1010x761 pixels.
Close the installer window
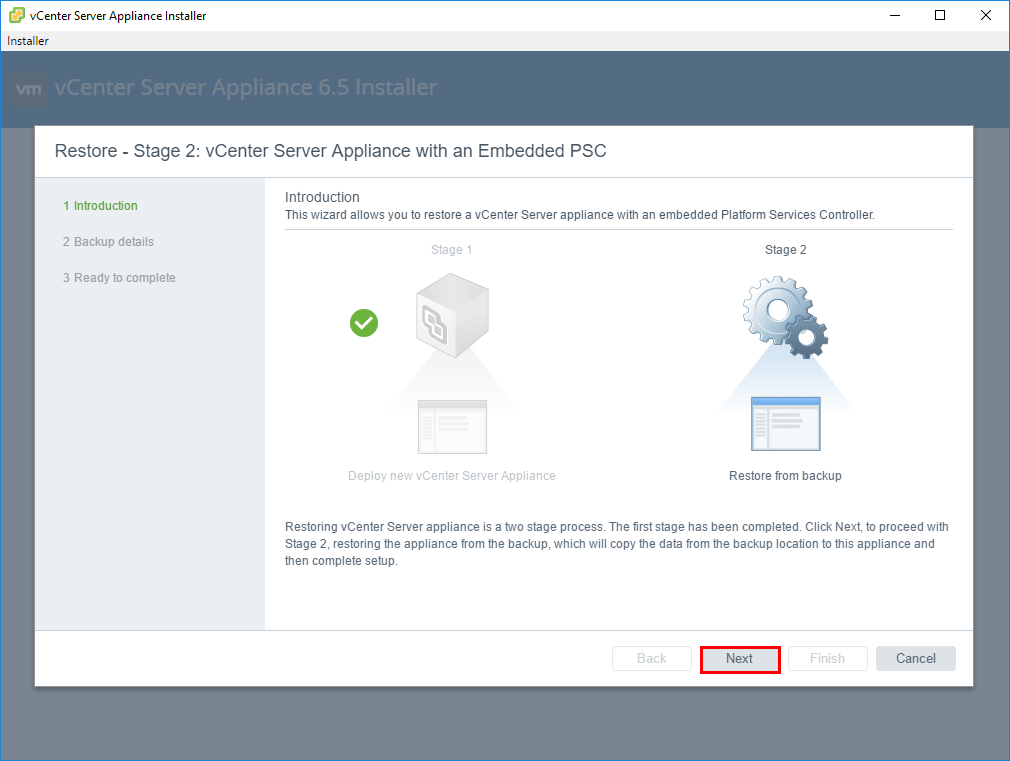pyautogui.click(x=986, y=15)
